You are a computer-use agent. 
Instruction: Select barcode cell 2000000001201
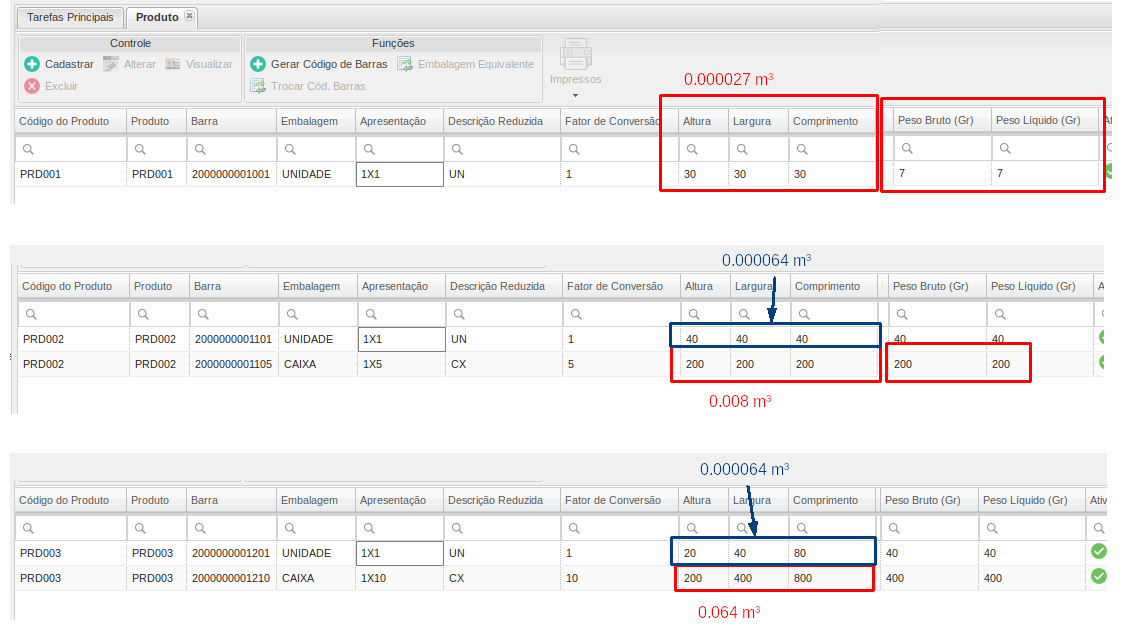point(231,553)
